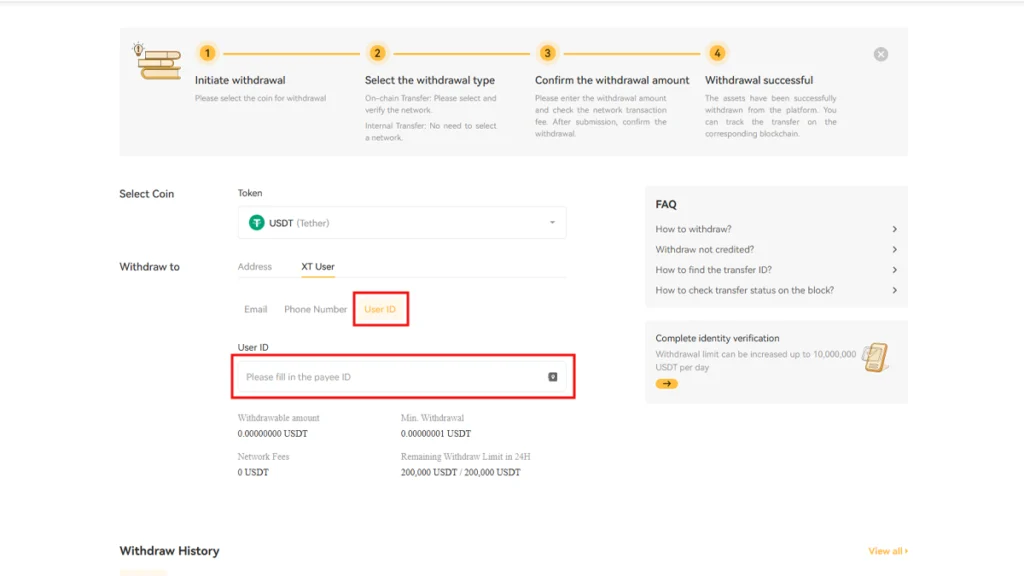Viewport: 1024px width, 576px height.
Task: Click the token dropdown arrow
Action: (x=552, y=223)
